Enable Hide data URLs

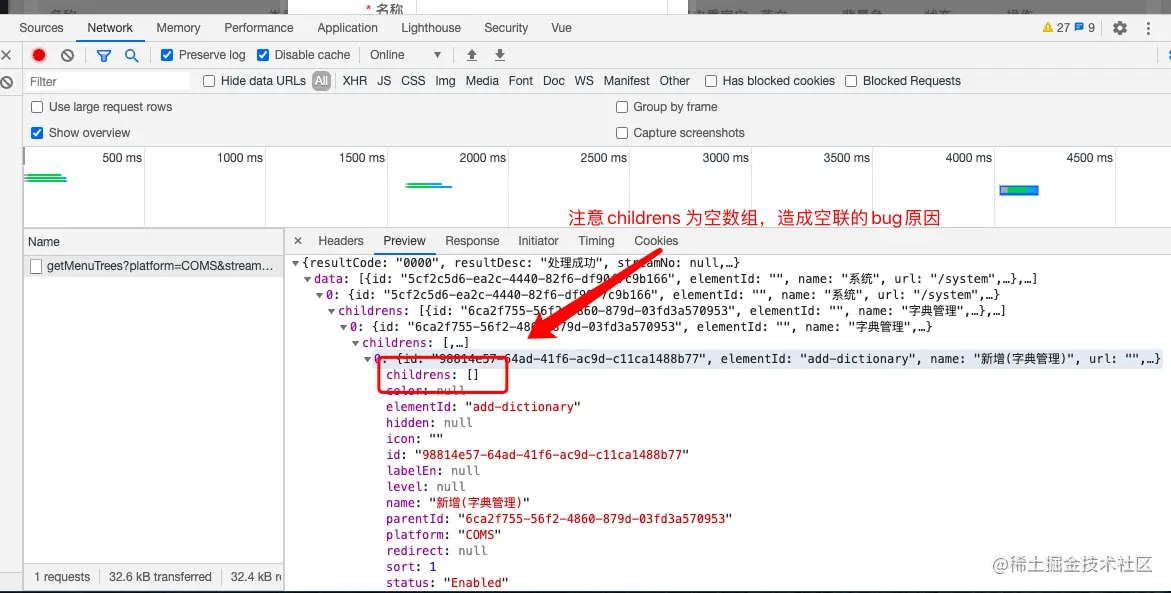point(209,81)
